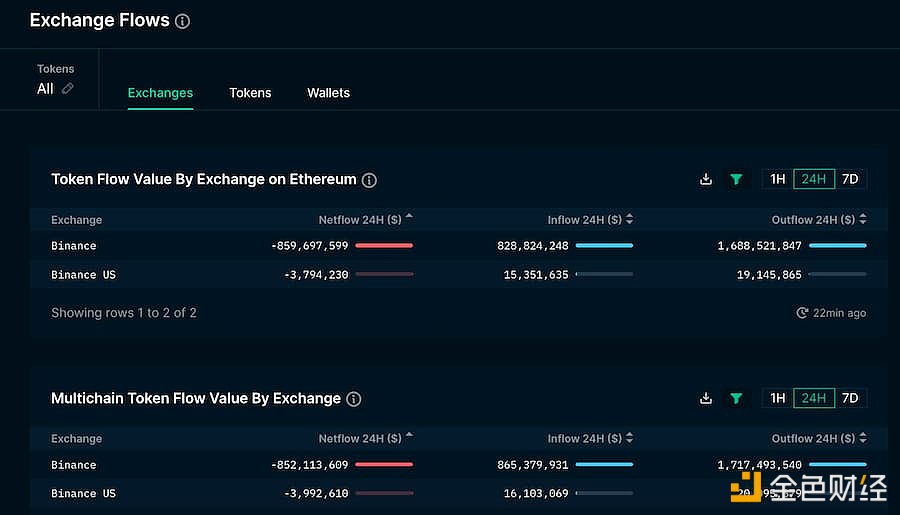Click info icon next to Ethereum table title
This screenshot has height=515, width=900.
coord(369,180)
